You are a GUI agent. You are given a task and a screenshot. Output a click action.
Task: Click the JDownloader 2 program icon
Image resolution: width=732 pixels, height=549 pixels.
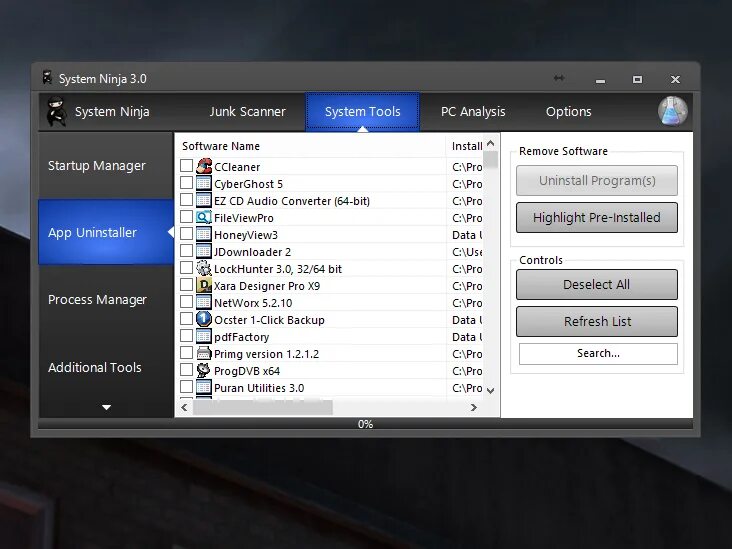pos(204,251)
